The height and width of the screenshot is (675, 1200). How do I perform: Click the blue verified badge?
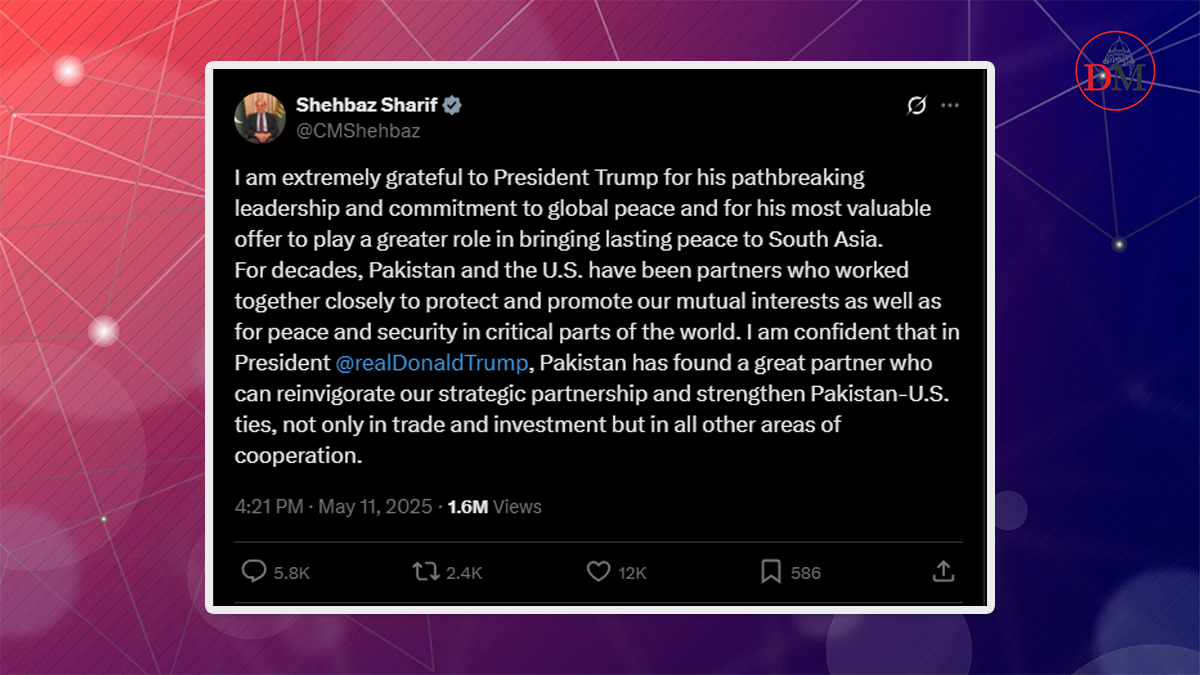(453, 105)
